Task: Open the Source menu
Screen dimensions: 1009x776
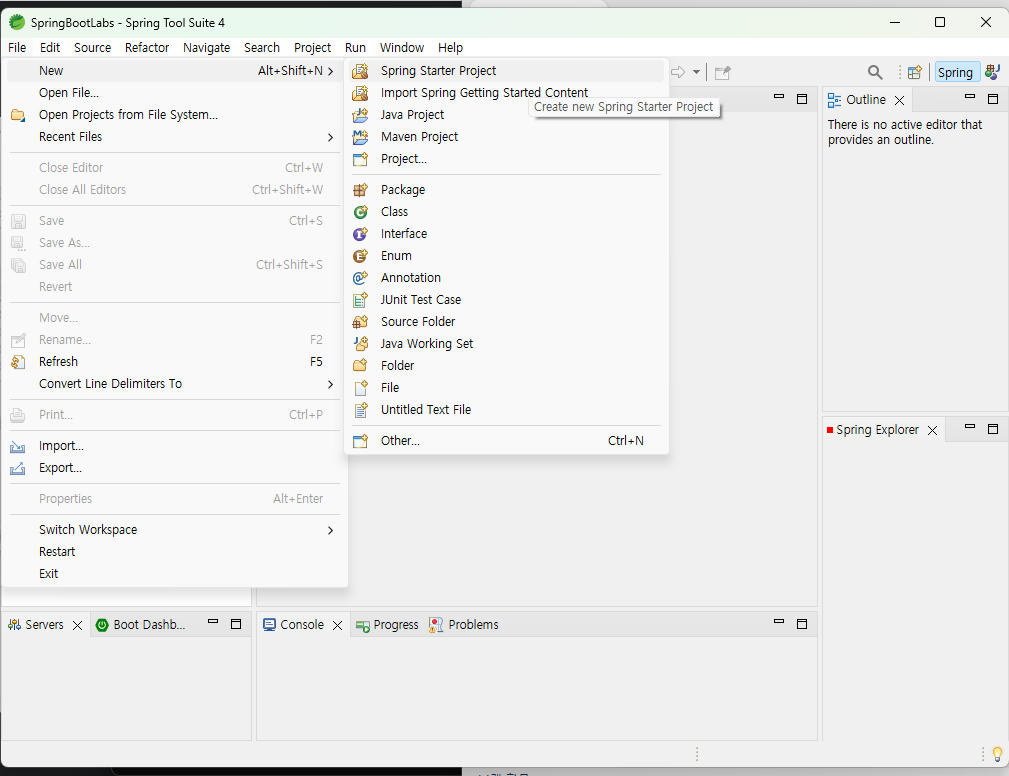Action: (92, 48)
